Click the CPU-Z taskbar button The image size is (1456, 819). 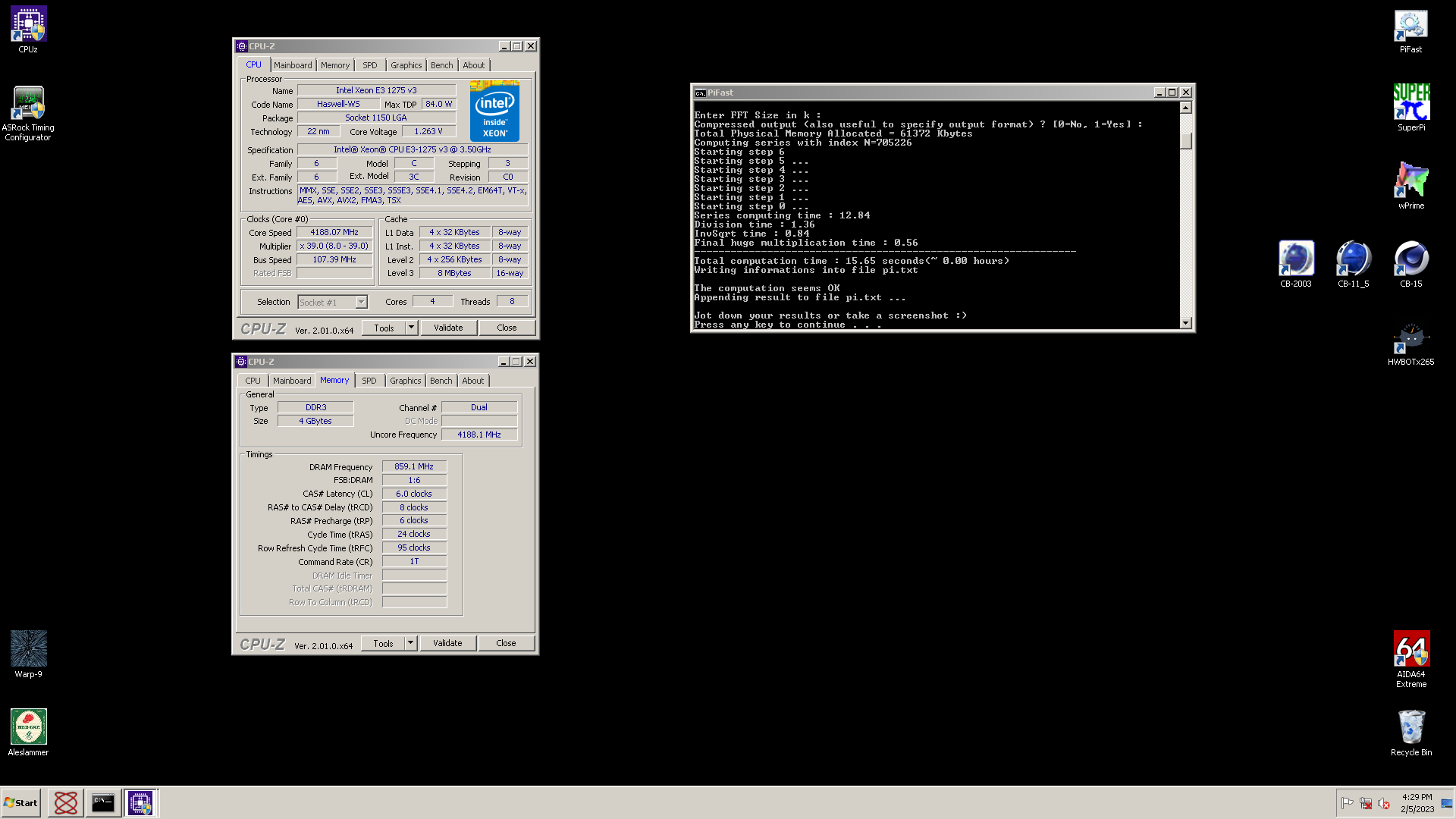tap(140, 802)
